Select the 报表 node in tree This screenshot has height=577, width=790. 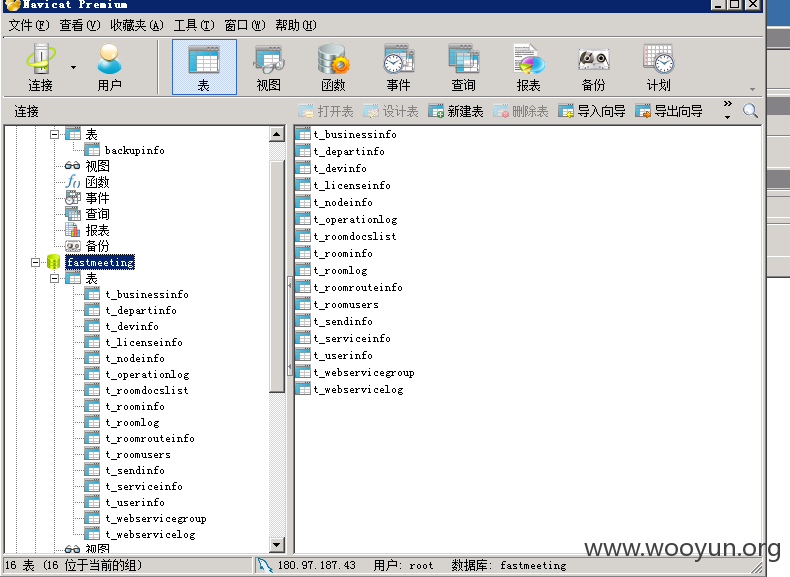pyautogui.click(x=97, y=230)
